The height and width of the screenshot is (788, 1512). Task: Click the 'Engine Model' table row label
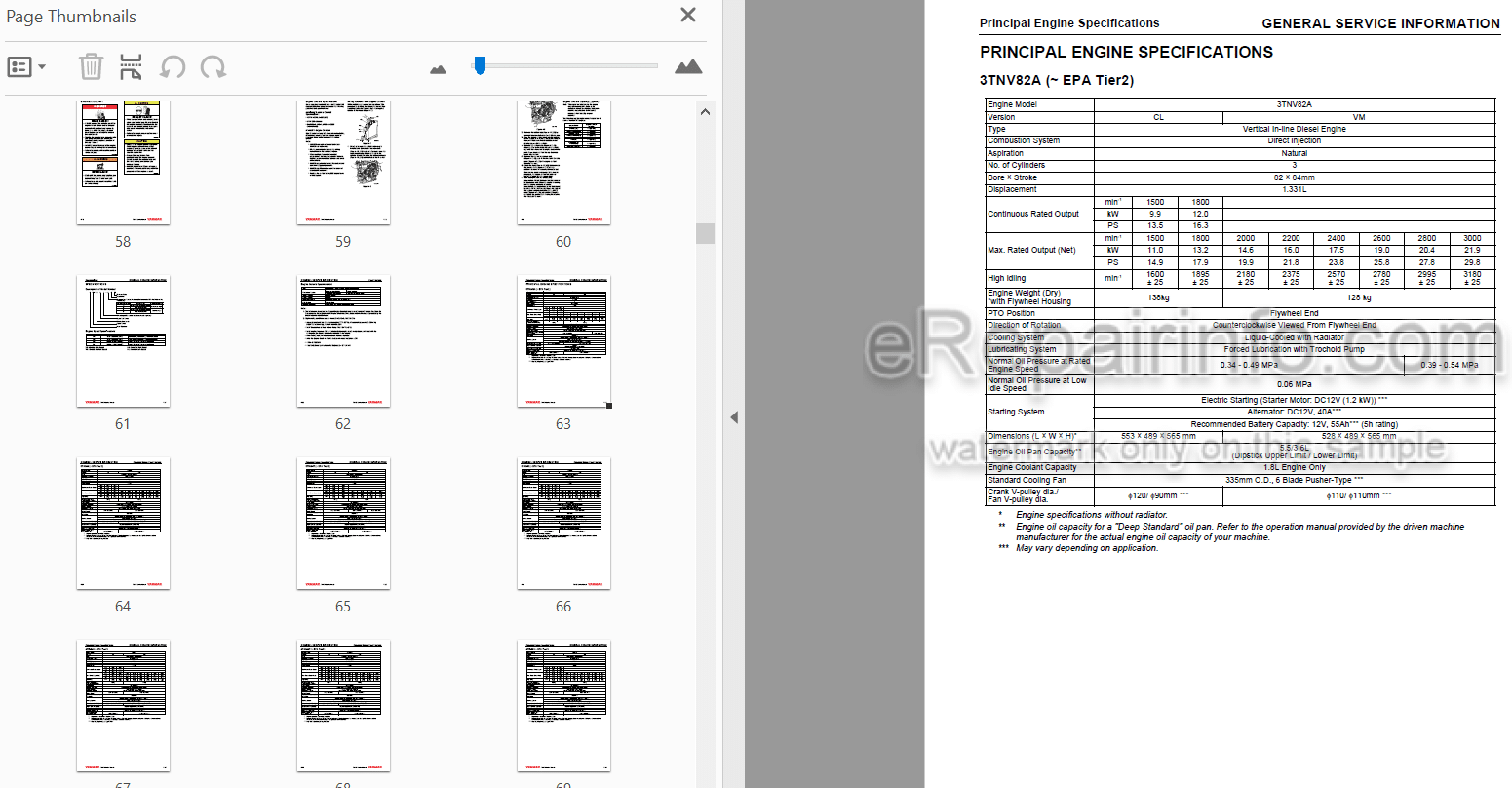[x=1012, y=104]
